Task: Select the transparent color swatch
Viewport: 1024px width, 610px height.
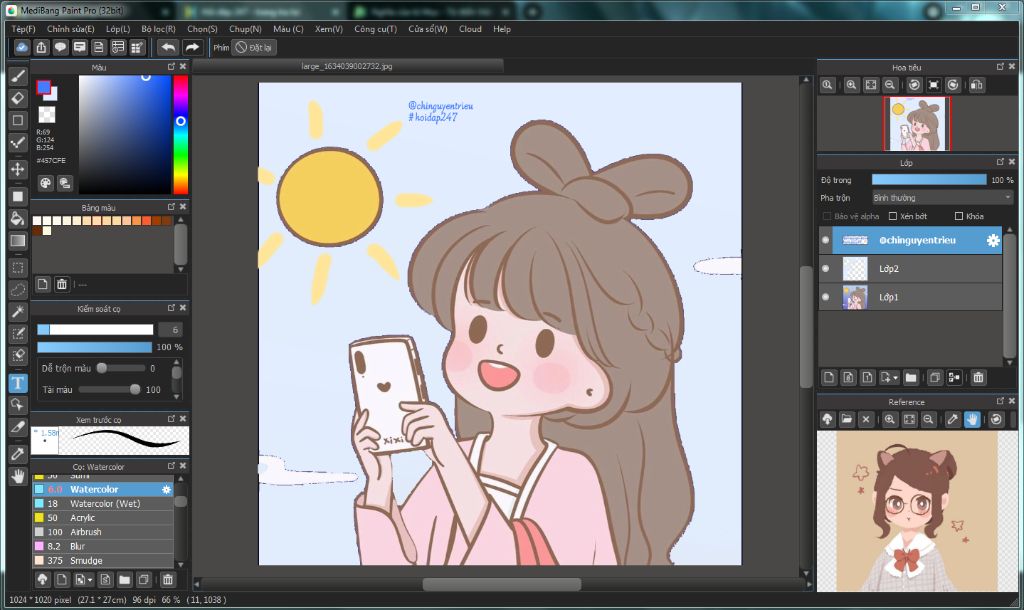Action: [47, 115]
